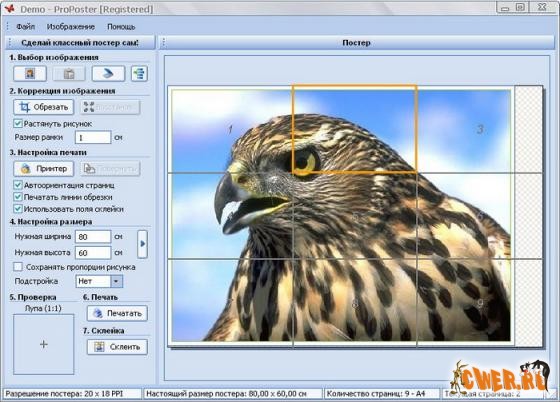Start printing with Печатать button
Screen dimensions: 560x402
pos(117,313)
